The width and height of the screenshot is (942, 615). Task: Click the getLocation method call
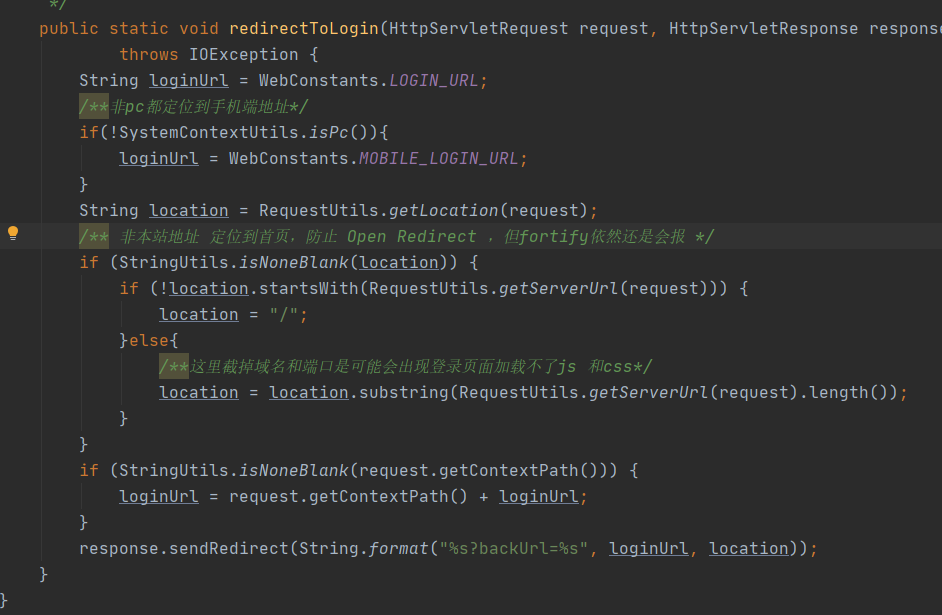(x=443, y=210)
